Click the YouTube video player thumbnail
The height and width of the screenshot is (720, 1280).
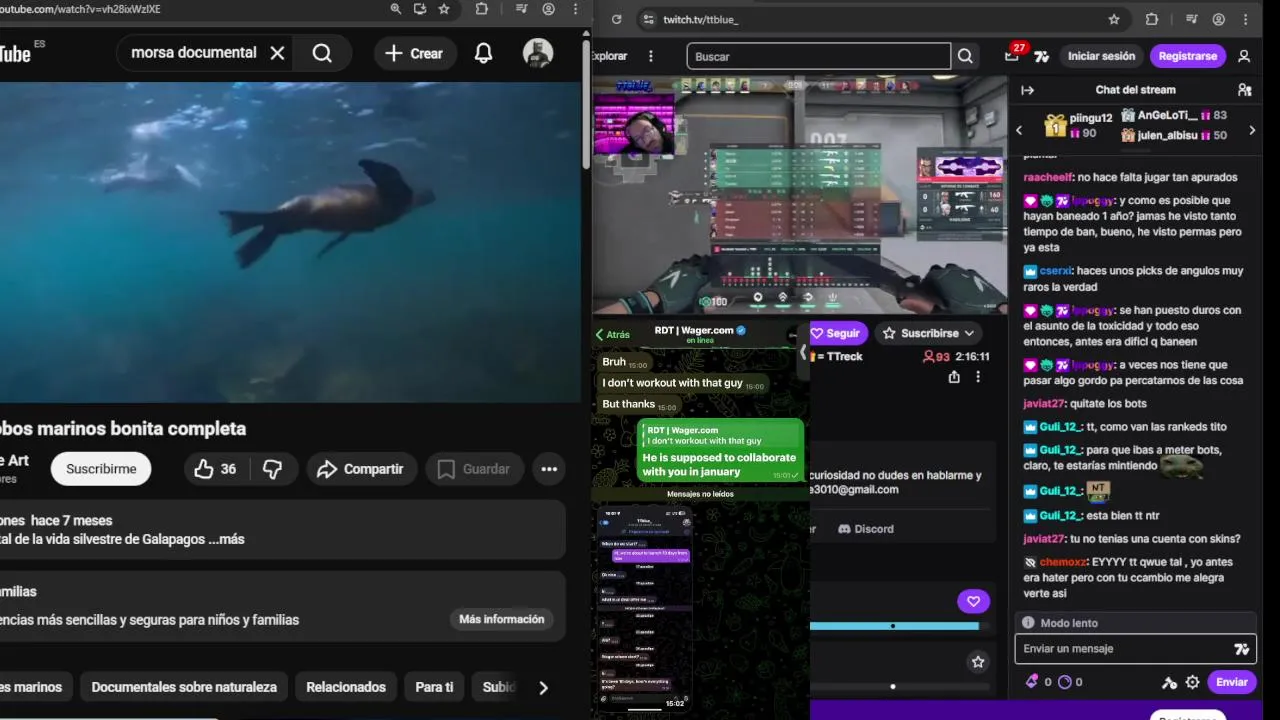pos(290,242)
